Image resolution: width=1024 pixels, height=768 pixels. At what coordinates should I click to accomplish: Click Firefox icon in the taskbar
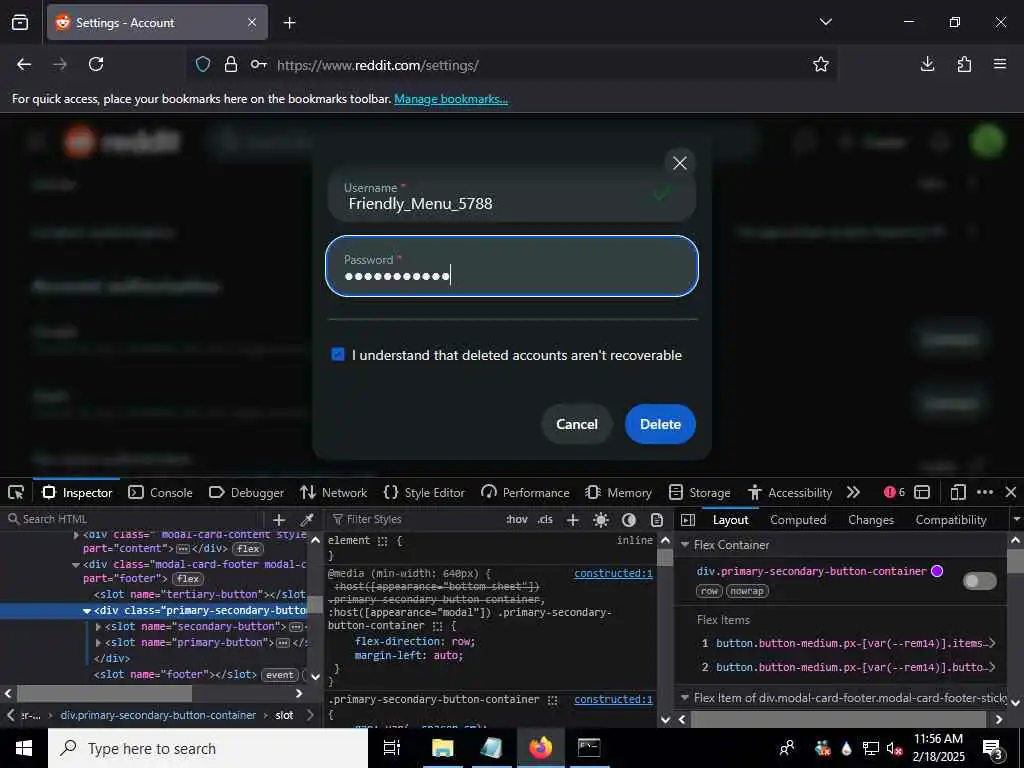[540, 748]
